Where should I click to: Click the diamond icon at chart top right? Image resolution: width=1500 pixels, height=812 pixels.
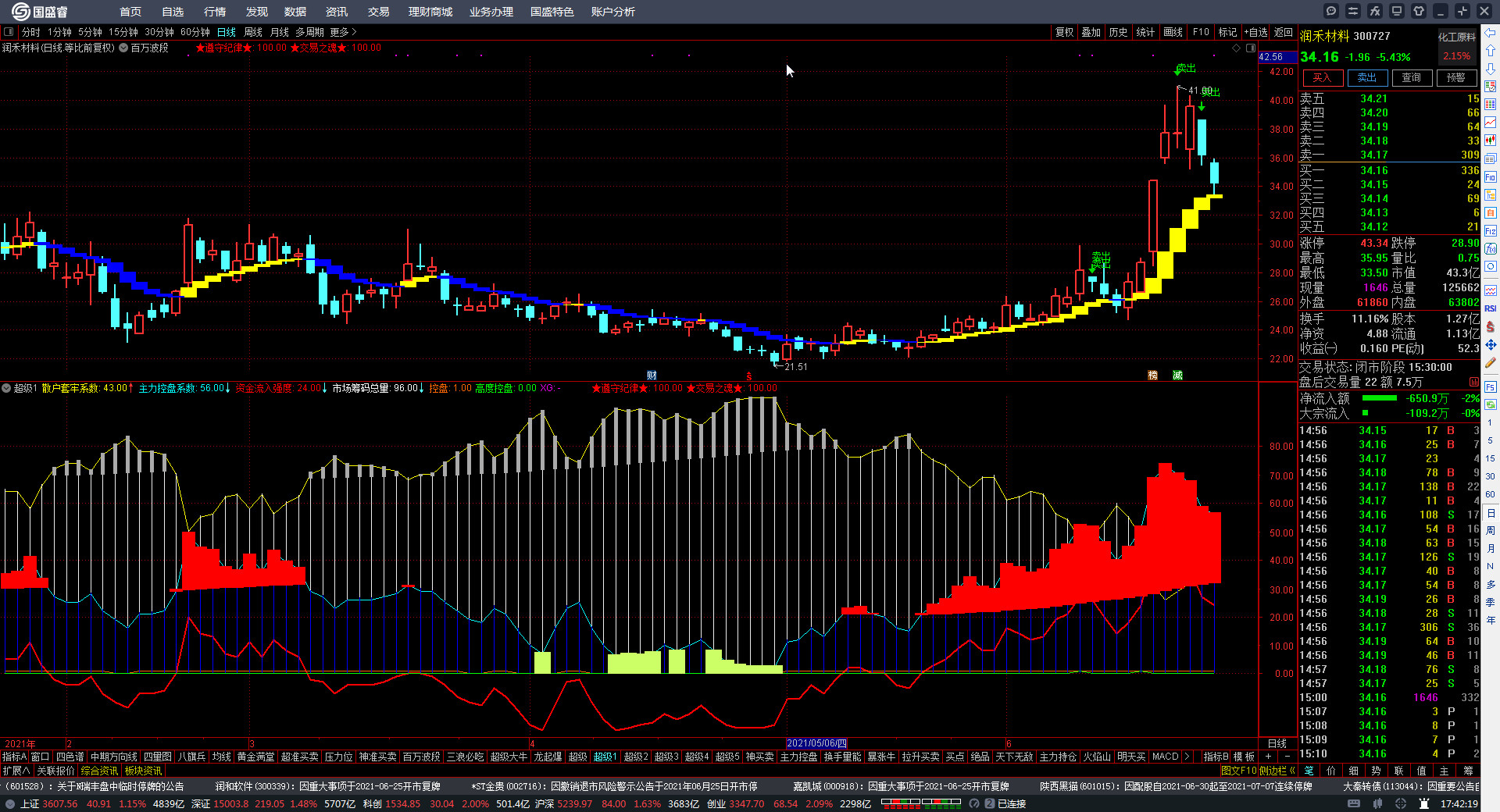(x=1236, y=48)
